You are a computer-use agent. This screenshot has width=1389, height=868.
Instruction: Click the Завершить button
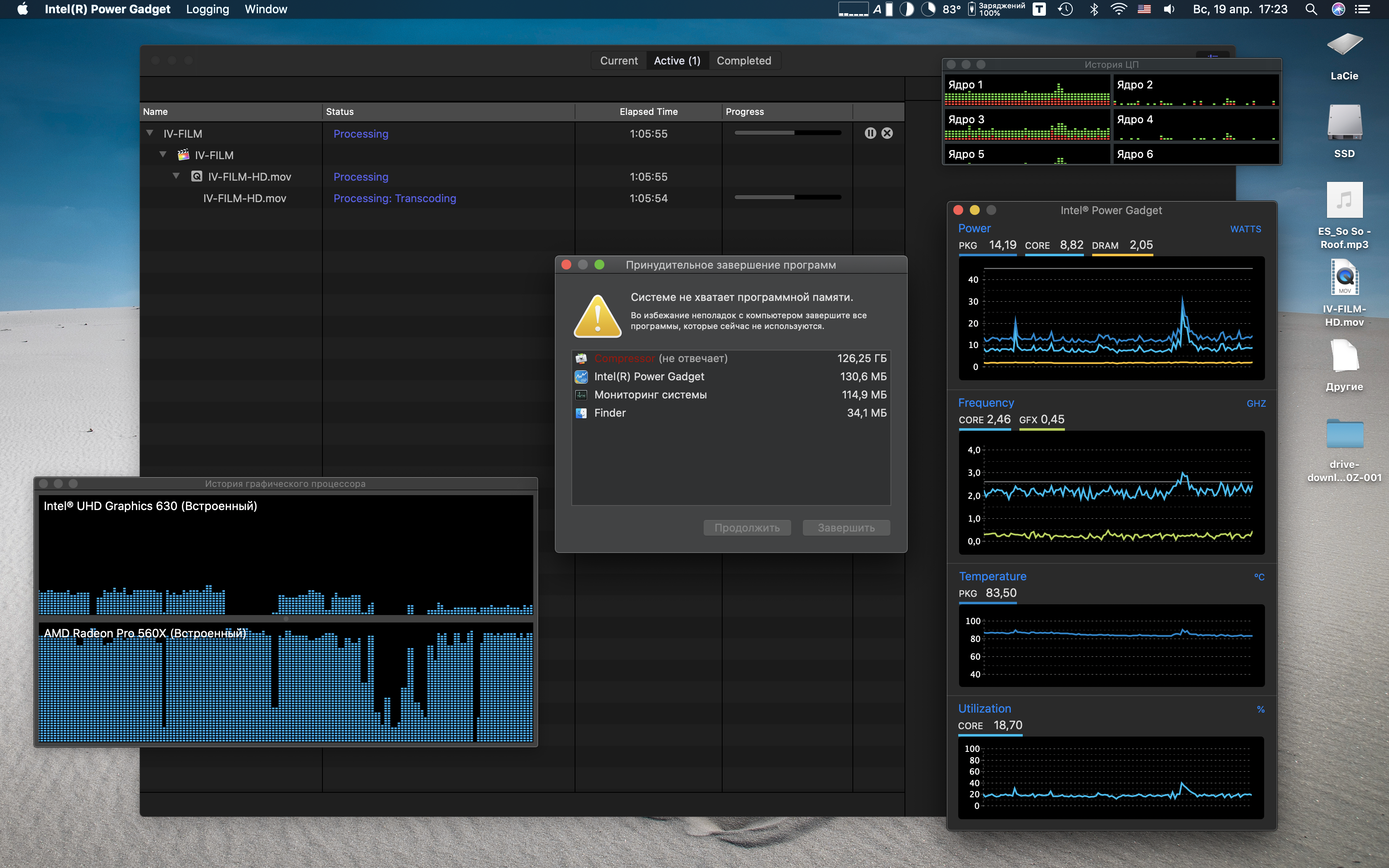tap(846, 527)
